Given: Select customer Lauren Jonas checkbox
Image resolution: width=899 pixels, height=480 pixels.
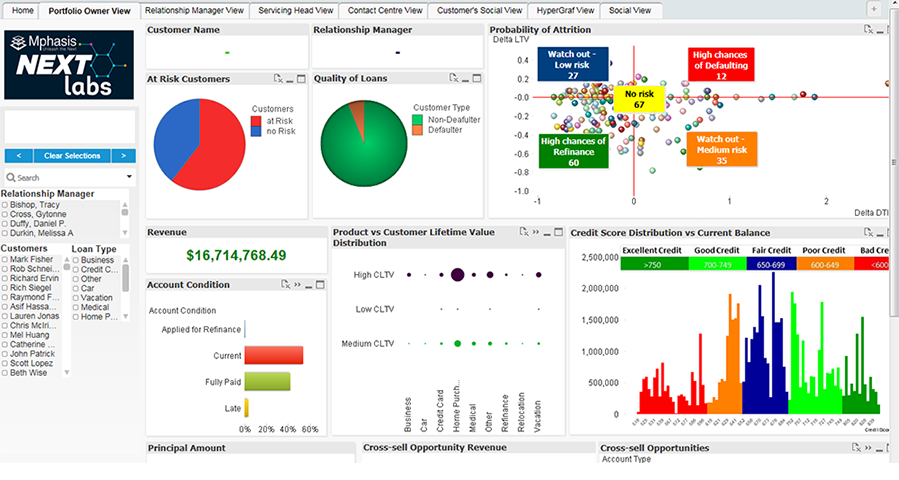Looking at the screenshot, I should (x=5, y=316).
